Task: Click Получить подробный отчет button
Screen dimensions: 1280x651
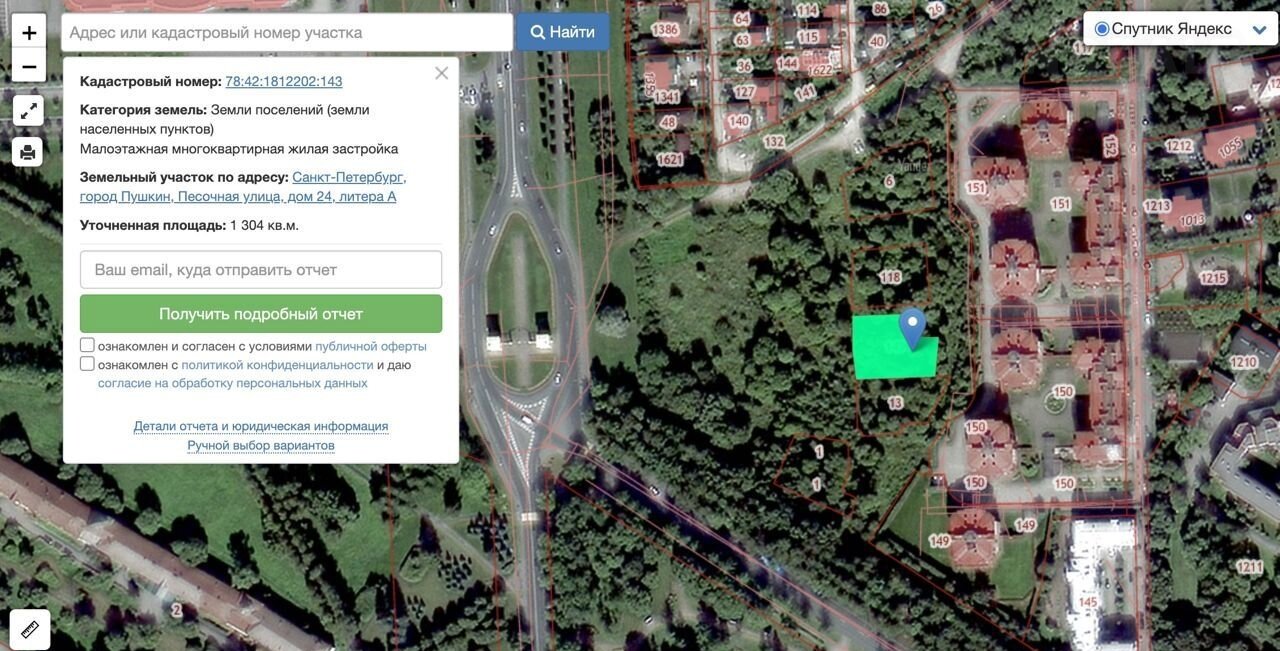Action: click(261, 314)
